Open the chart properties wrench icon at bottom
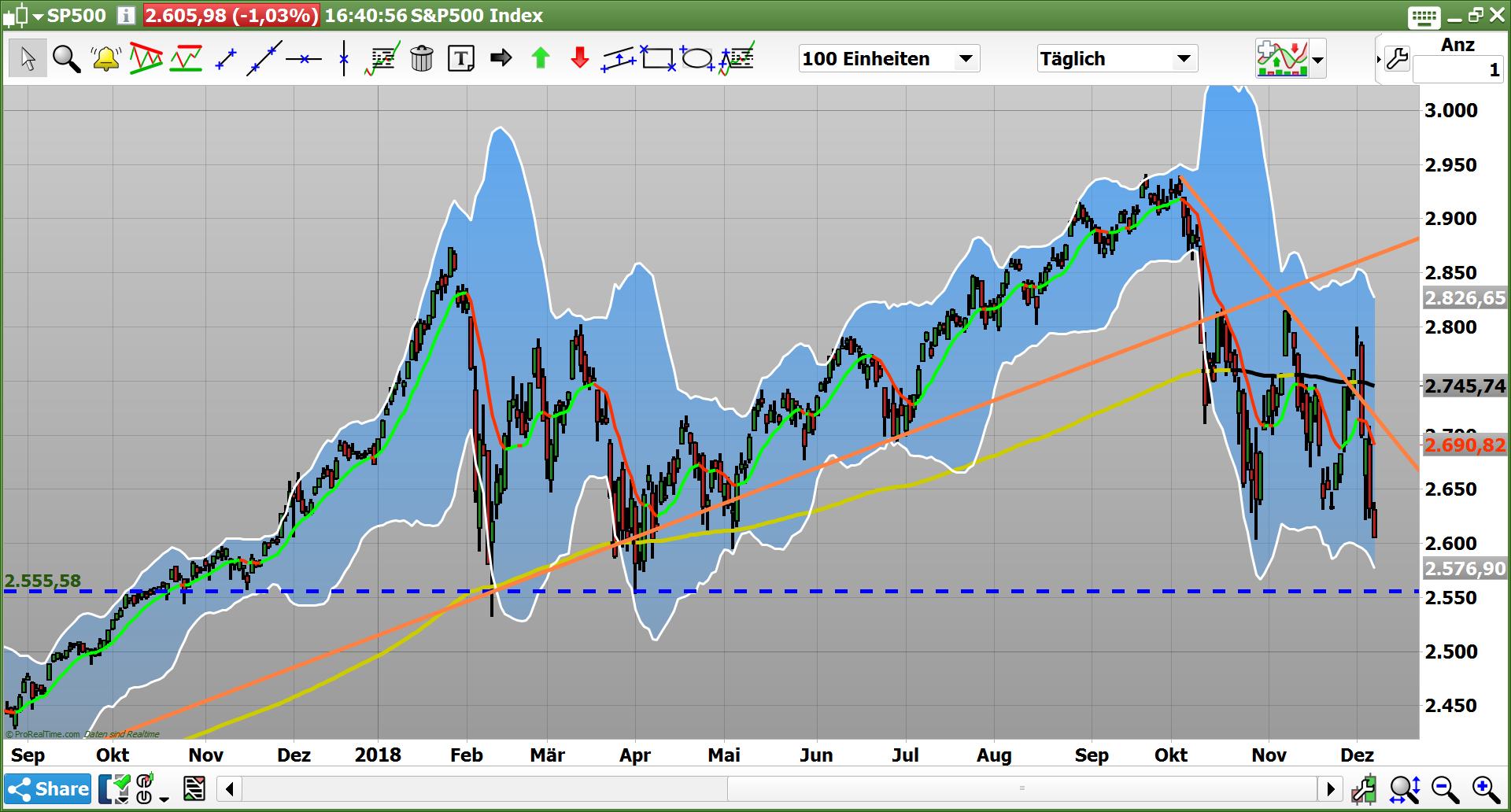 (x=1364, y=788)
